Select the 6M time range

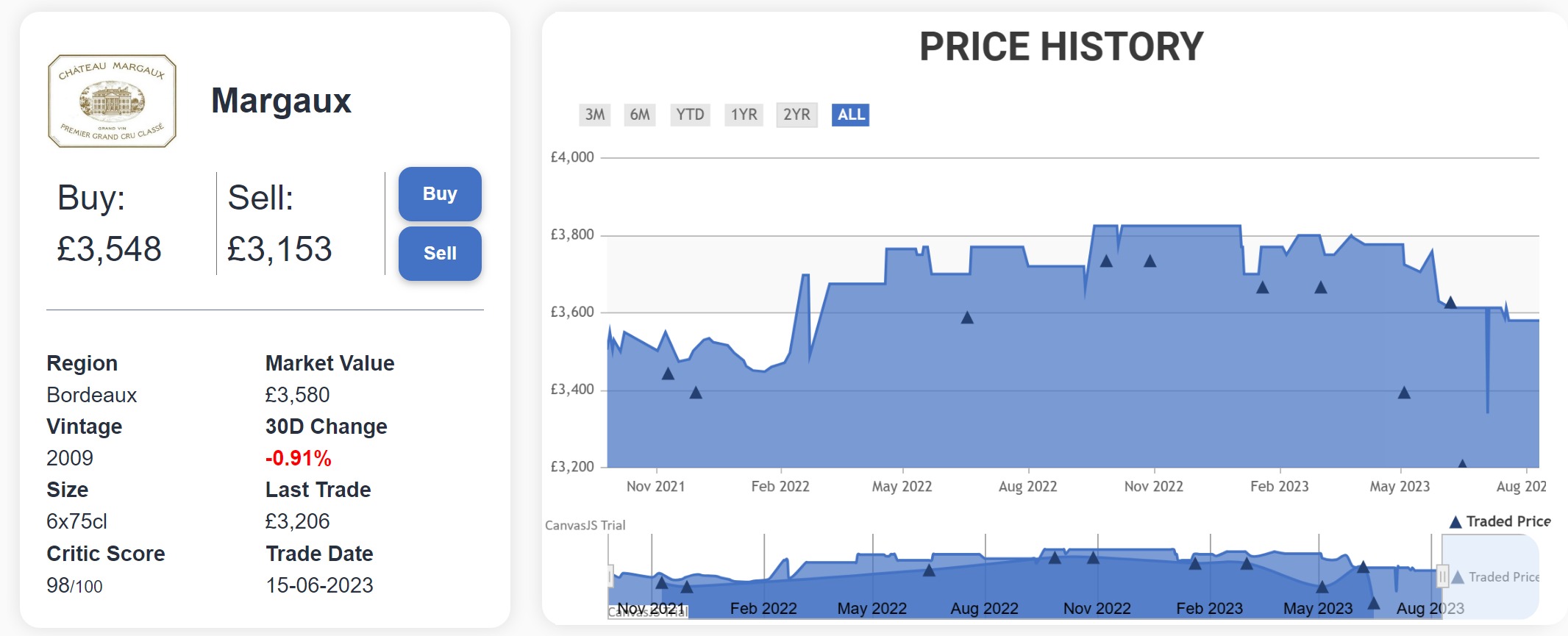point(640,115)
